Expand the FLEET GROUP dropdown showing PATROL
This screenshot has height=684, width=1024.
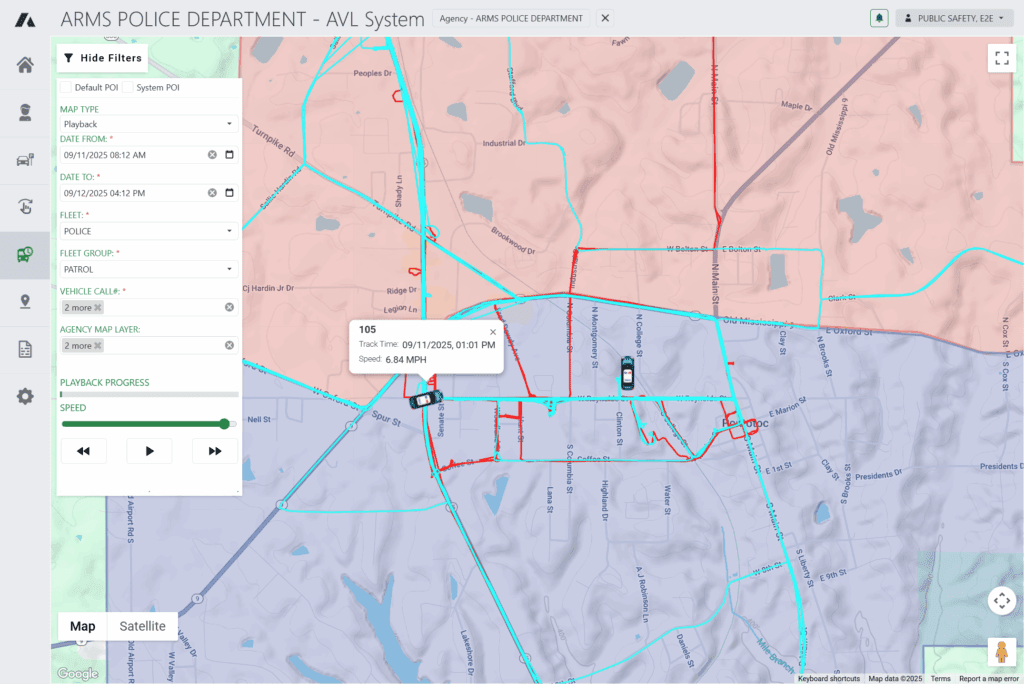pyautogui.click(x=148, y=268)
